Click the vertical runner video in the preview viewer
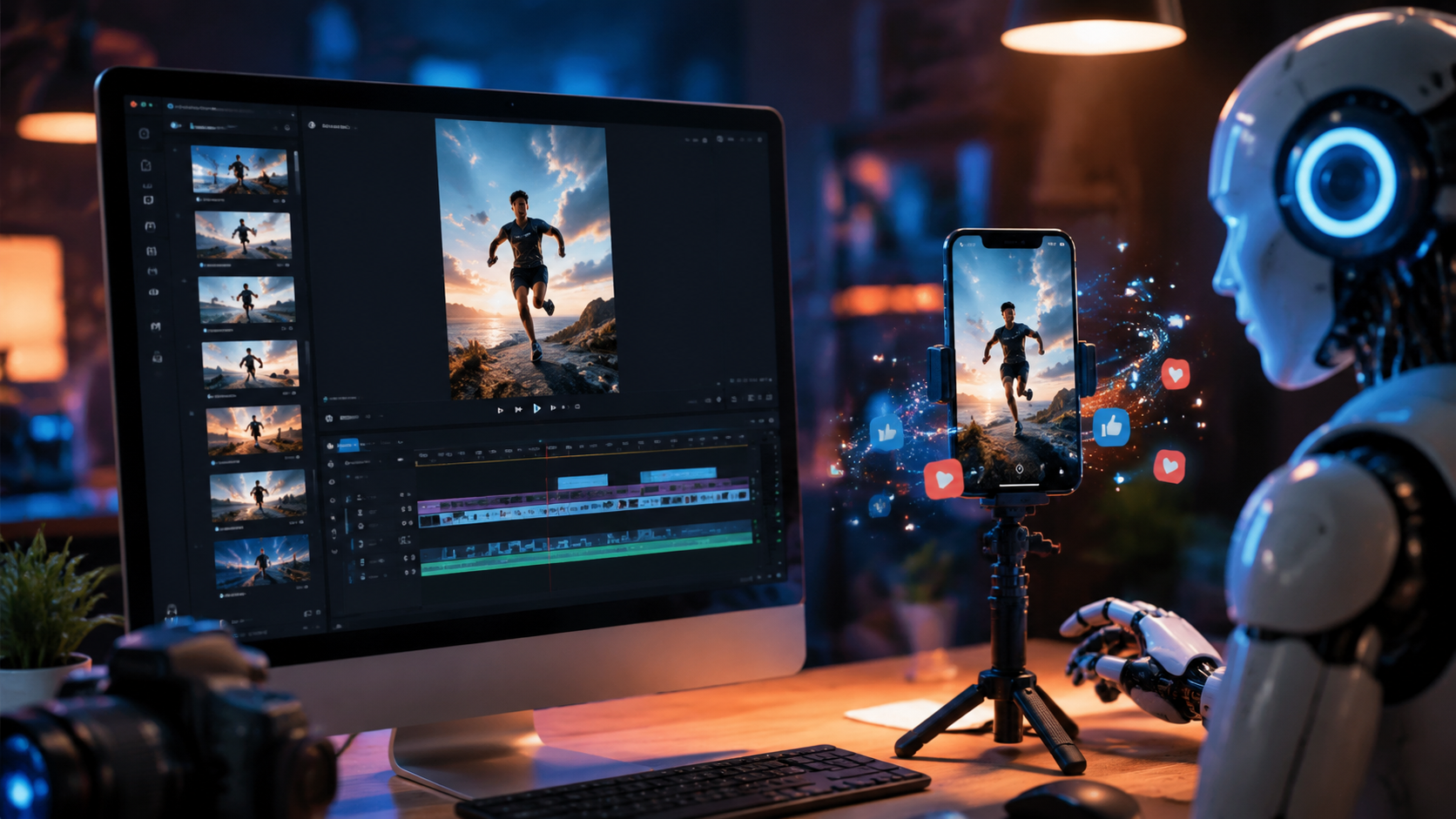The height and width of the screenshot is (819, 1456). (x=527, y=259)
